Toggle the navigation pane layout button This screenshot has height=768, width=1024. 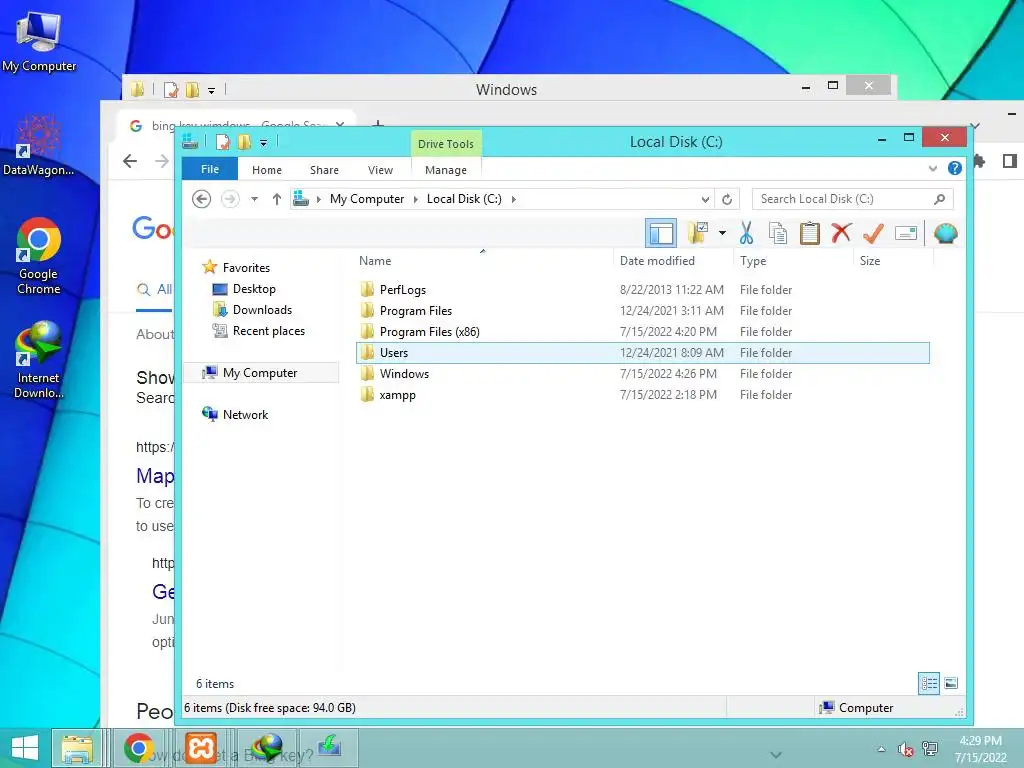pos(660,233)
